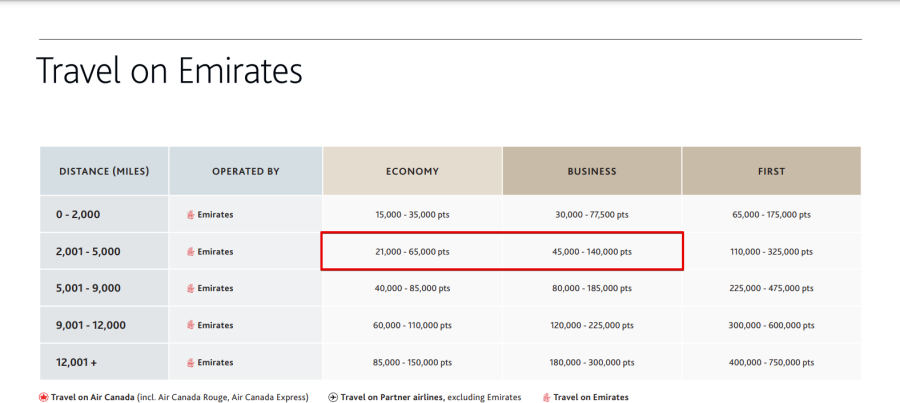Click business value 180,000 - 300,000 pts
The width and height of the screenshot is (900, 403).
point(592,362)
